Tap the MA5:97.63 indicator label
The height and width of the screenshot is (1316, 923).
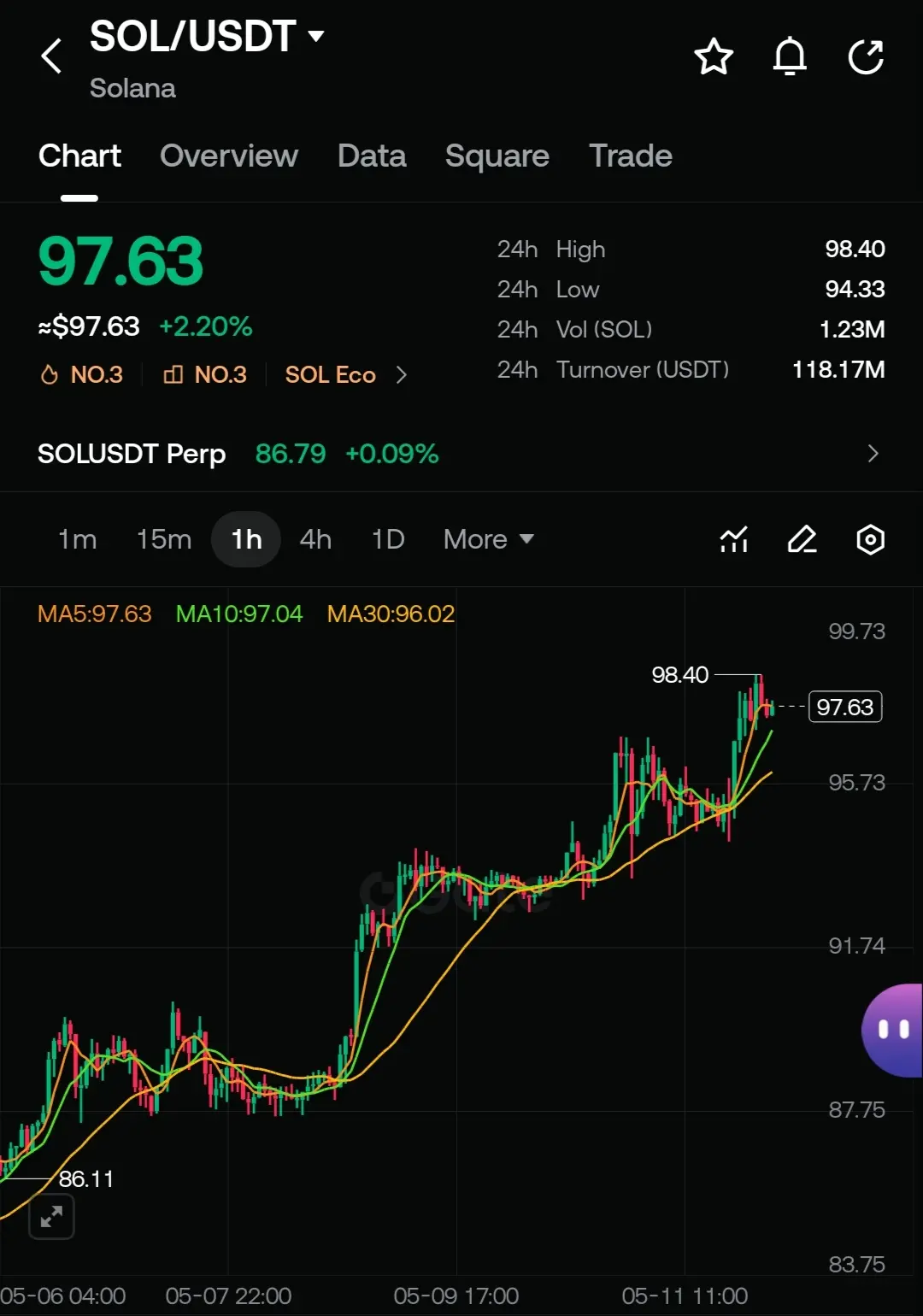pyautogui.click(x=94, y=614)
